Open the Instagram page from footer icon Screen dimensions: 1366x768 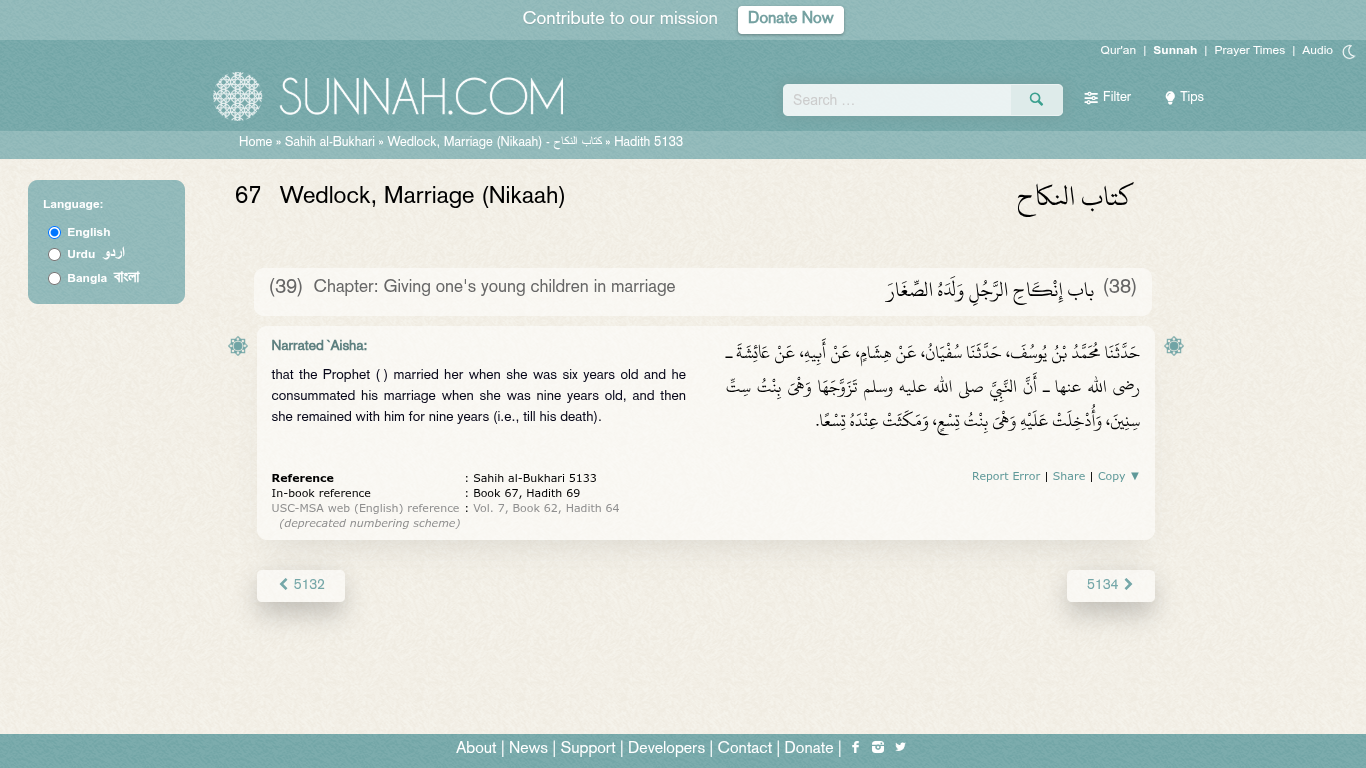click(878, 748)
